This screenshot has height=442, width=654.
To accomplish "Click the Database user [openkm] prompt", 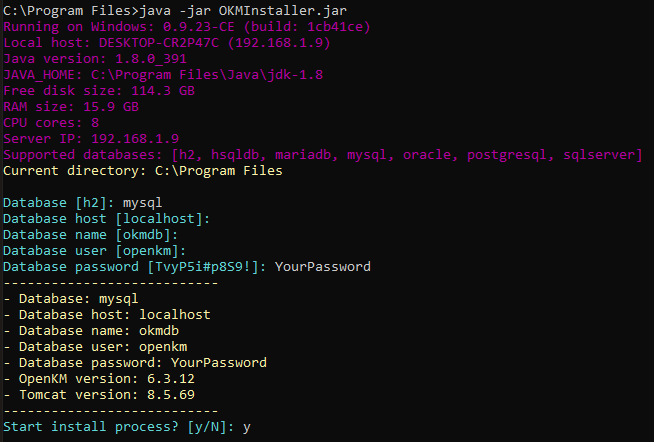I will click(x=99, y=251).
